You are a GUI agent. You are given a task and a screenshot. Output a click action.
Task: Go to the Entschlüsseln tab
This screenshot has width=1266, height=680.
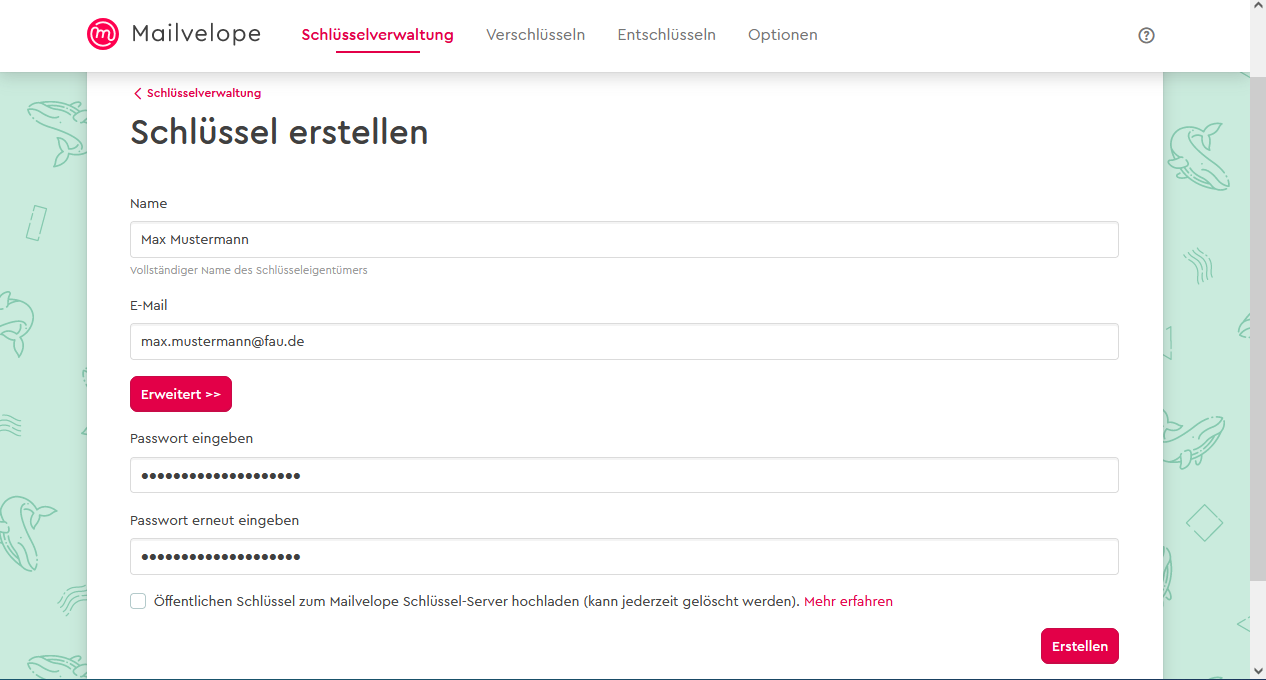pos(666,35)
